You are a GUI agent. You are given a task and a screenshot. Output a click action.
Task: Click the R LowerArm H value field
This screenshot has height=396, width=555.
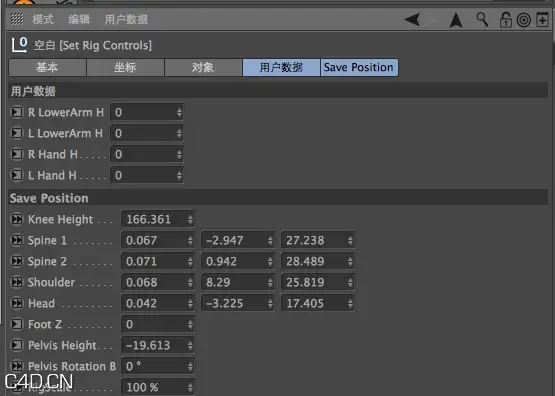(147, 113)
